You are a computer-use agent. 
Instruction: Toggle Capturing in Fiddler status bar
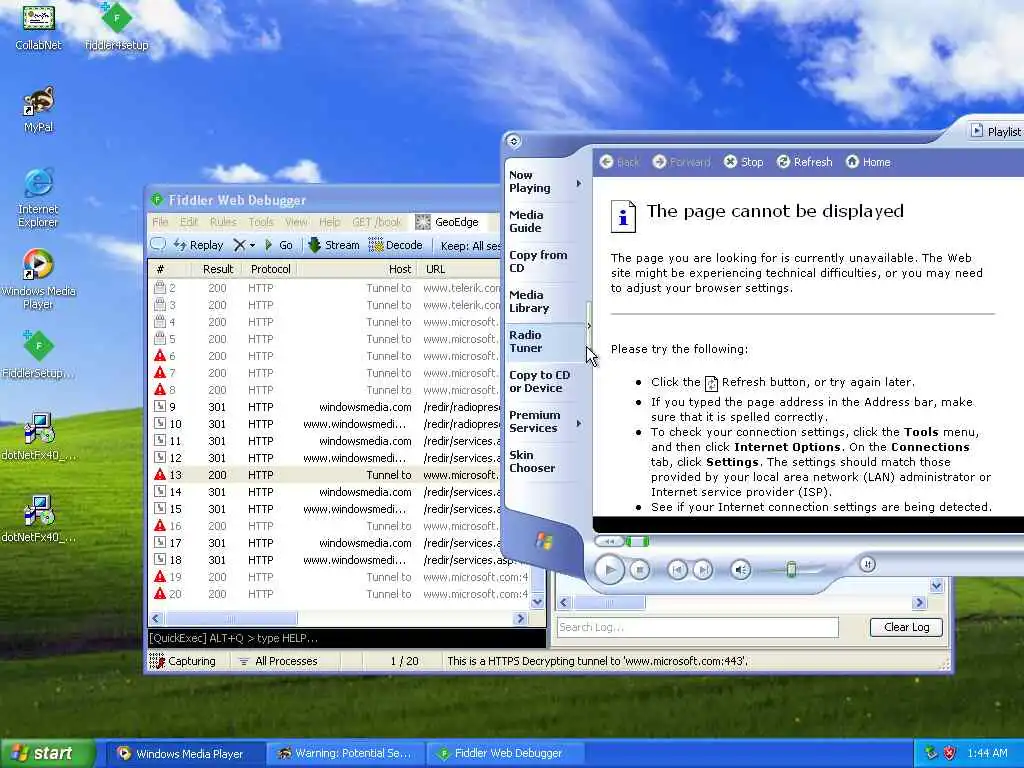[184, 661]
